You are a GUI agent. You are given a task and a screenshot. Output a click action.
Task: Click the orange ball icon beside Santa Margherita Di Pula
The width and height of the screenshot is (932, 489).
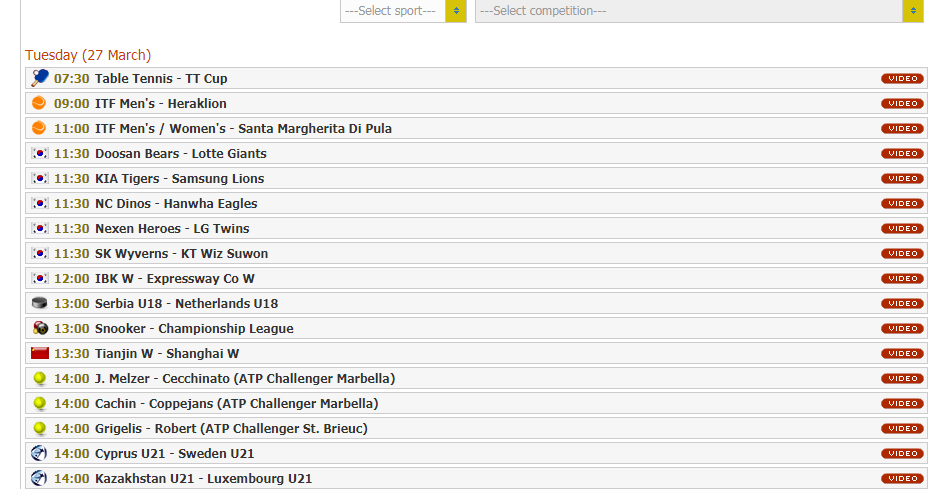click(39, 128)
